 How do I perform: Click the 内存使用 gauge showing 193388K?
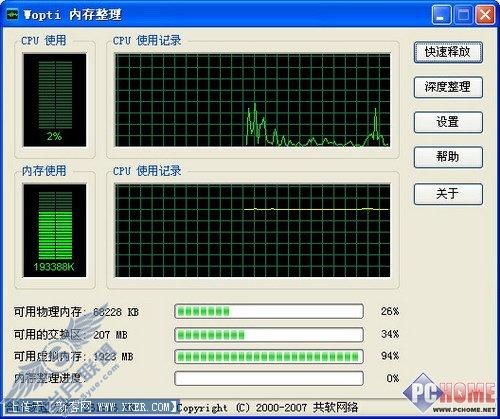(x=55, y=231)
